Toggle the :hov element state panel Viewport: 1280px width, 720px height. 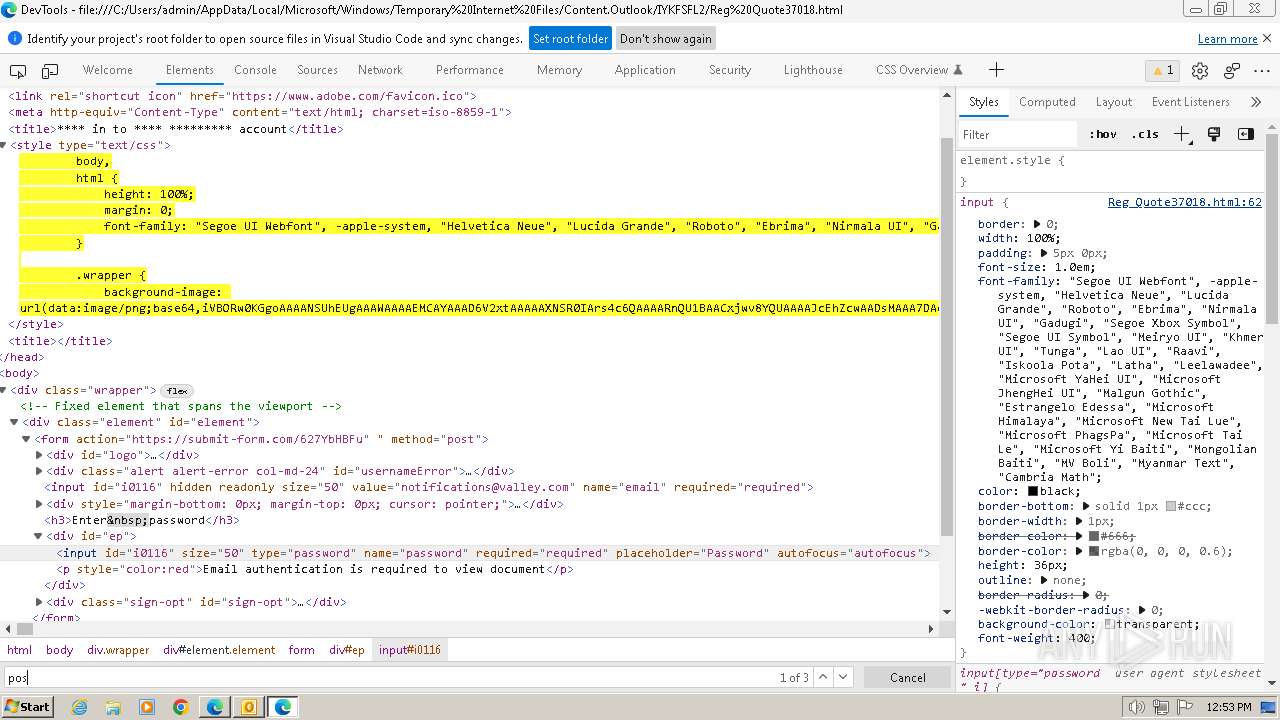[1103, 134]
